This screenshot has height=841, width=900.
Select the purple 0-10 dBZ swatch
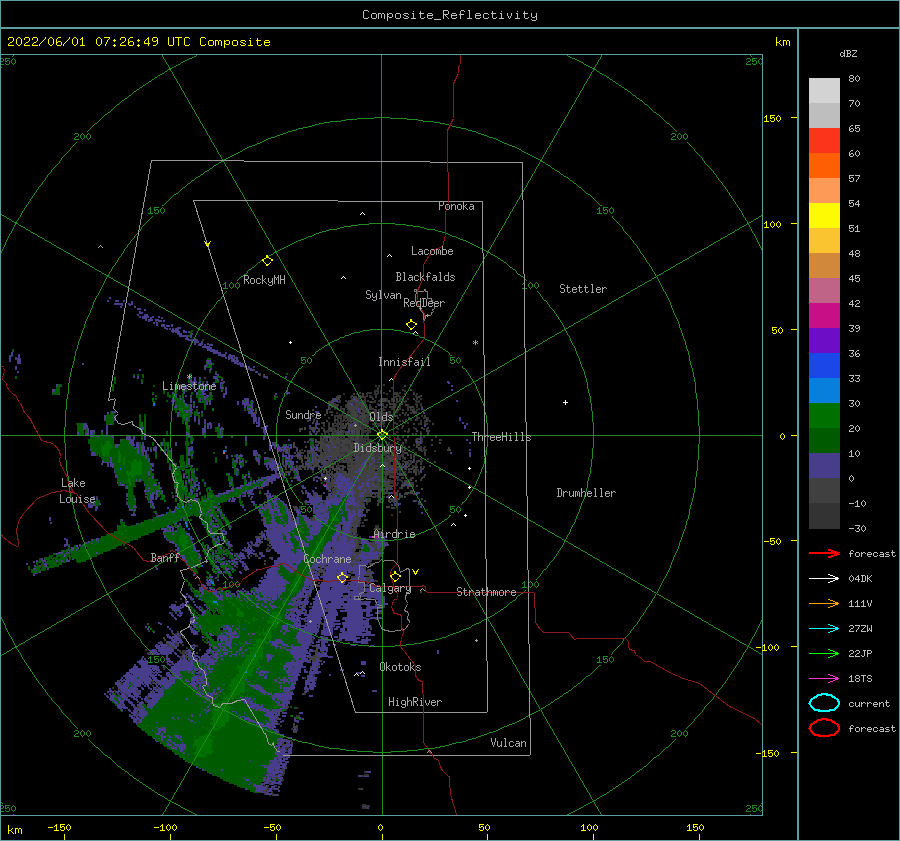point(824,466)
